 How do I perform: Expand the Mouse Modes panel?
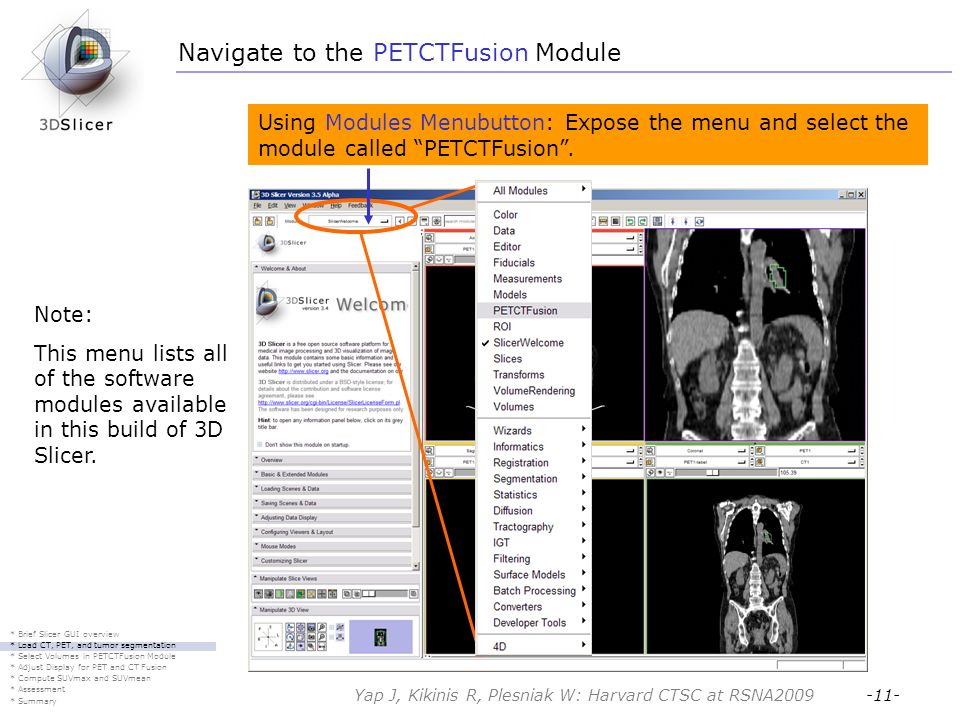coord(332,546)
